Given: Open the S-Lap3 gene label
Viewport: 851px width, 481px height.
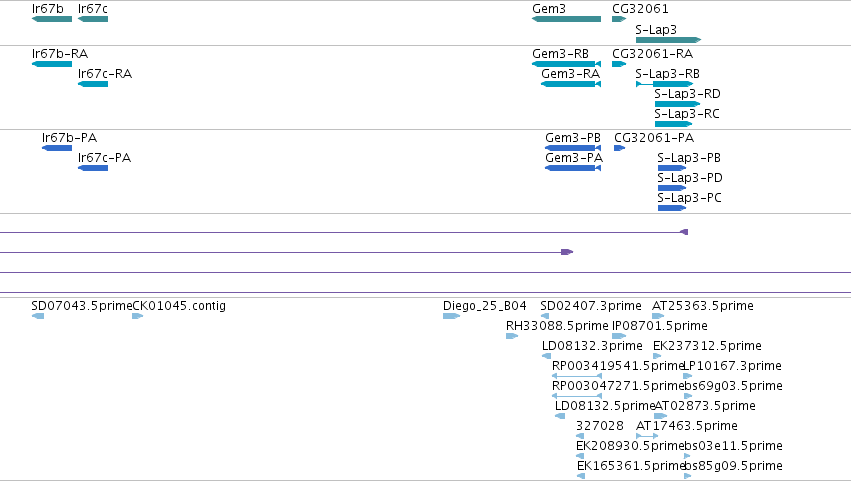Looking at the screenshot, I should coord(656,30).
